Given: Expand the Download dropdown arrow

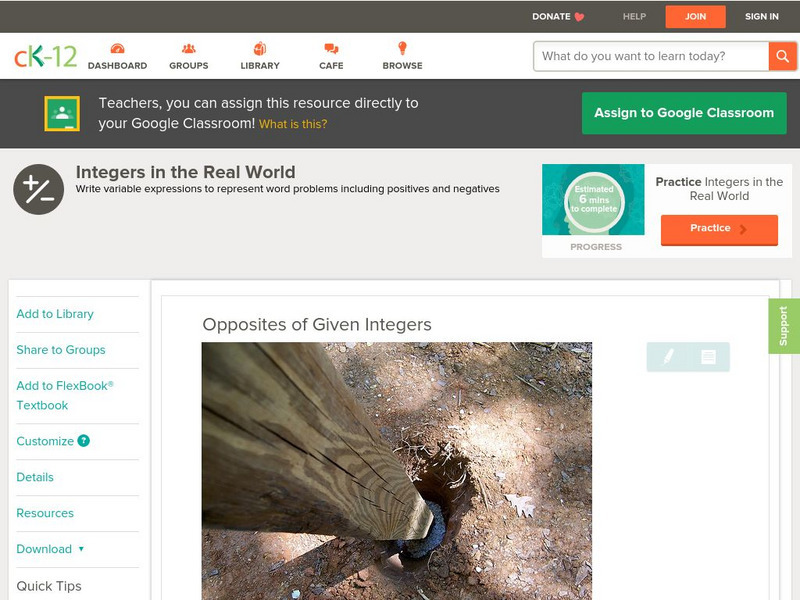Looking at the screenshot, I should 81,549.
